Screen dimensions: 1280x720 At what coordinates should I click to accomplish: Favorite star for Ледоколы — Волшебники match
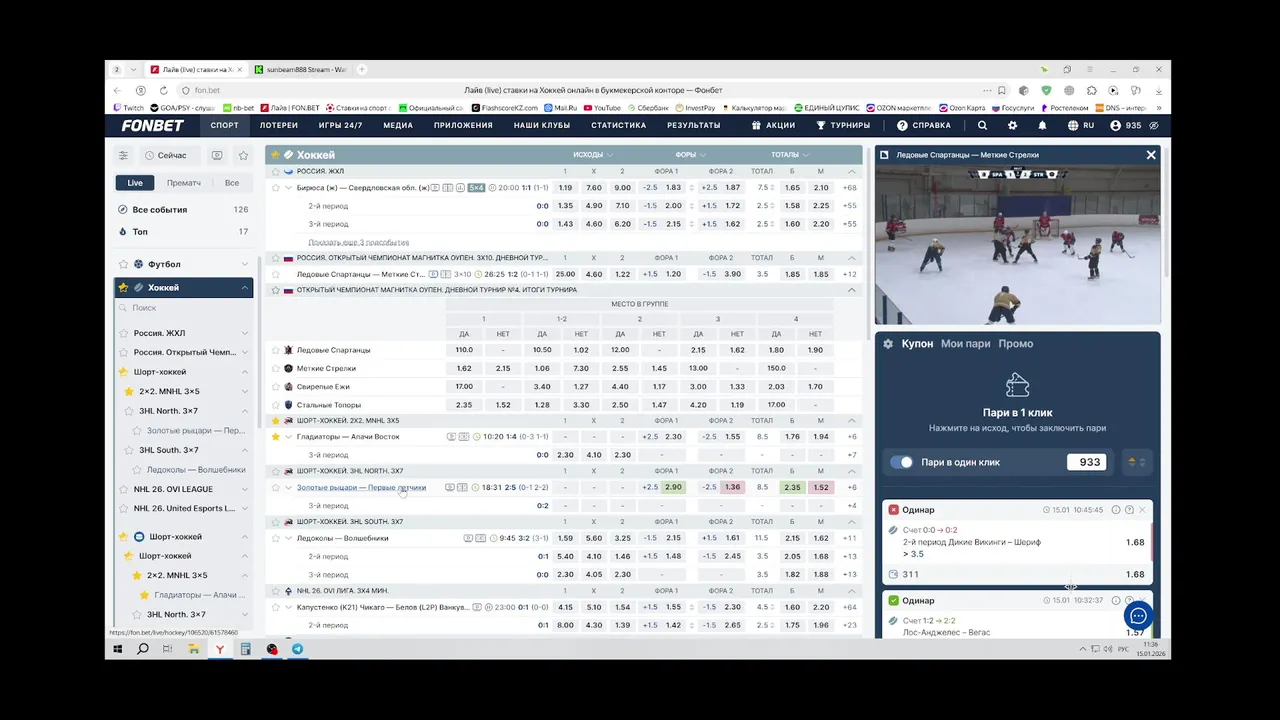pyautogui.click(x=276, y=538)
